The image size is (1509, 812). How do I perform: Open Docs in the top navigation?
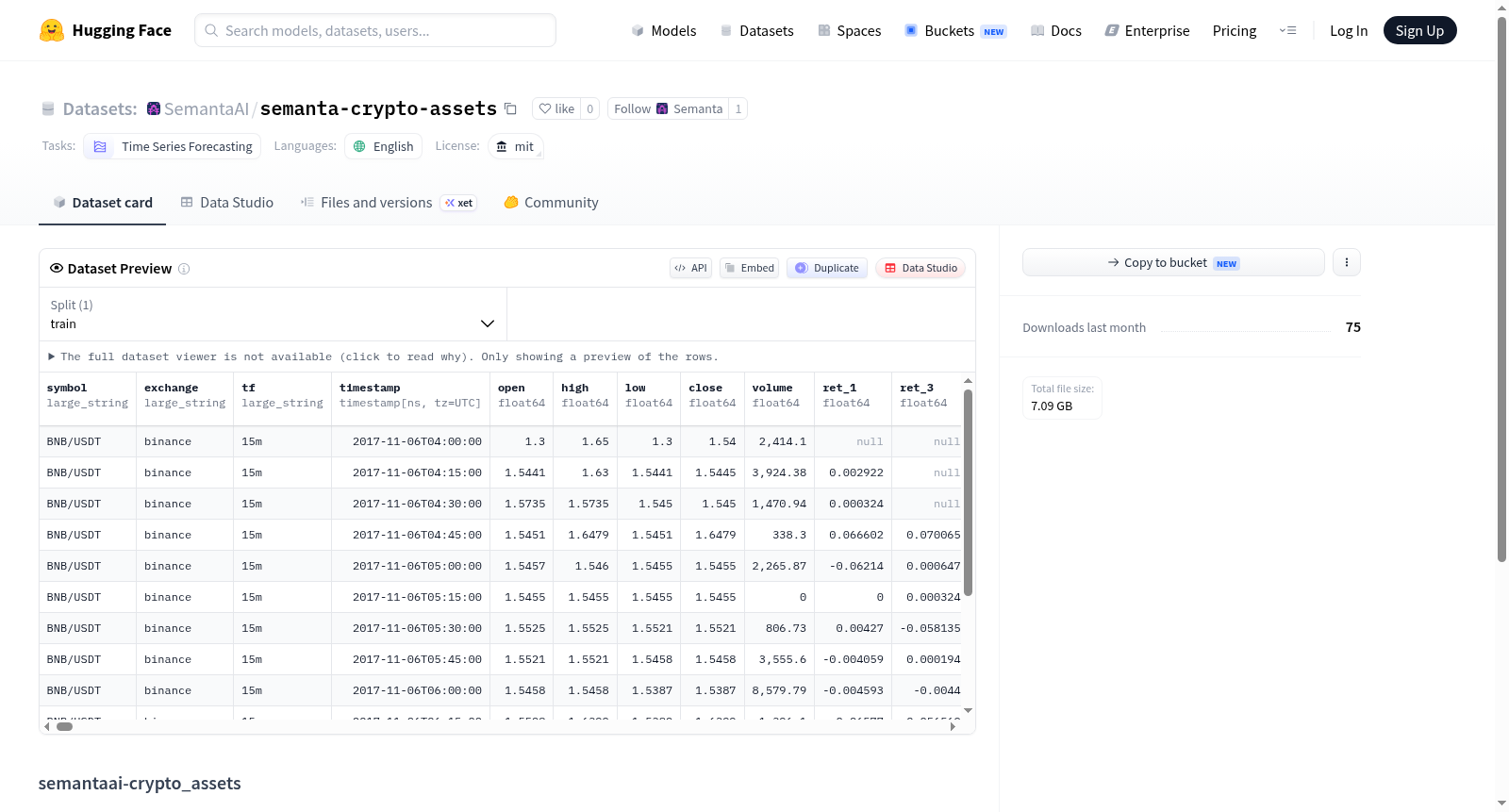[x=1055, y=30]
